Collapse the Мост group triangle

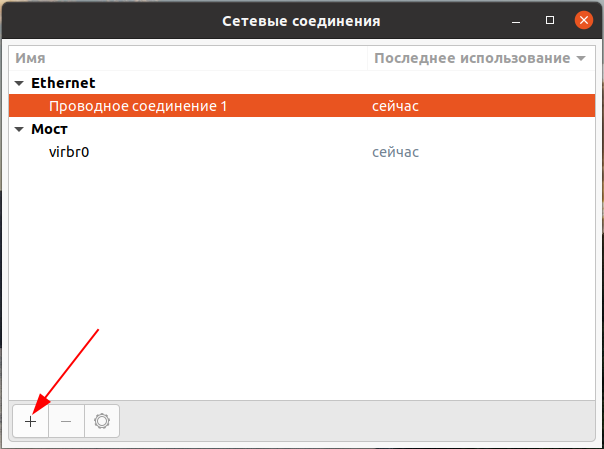pos(19,129)
